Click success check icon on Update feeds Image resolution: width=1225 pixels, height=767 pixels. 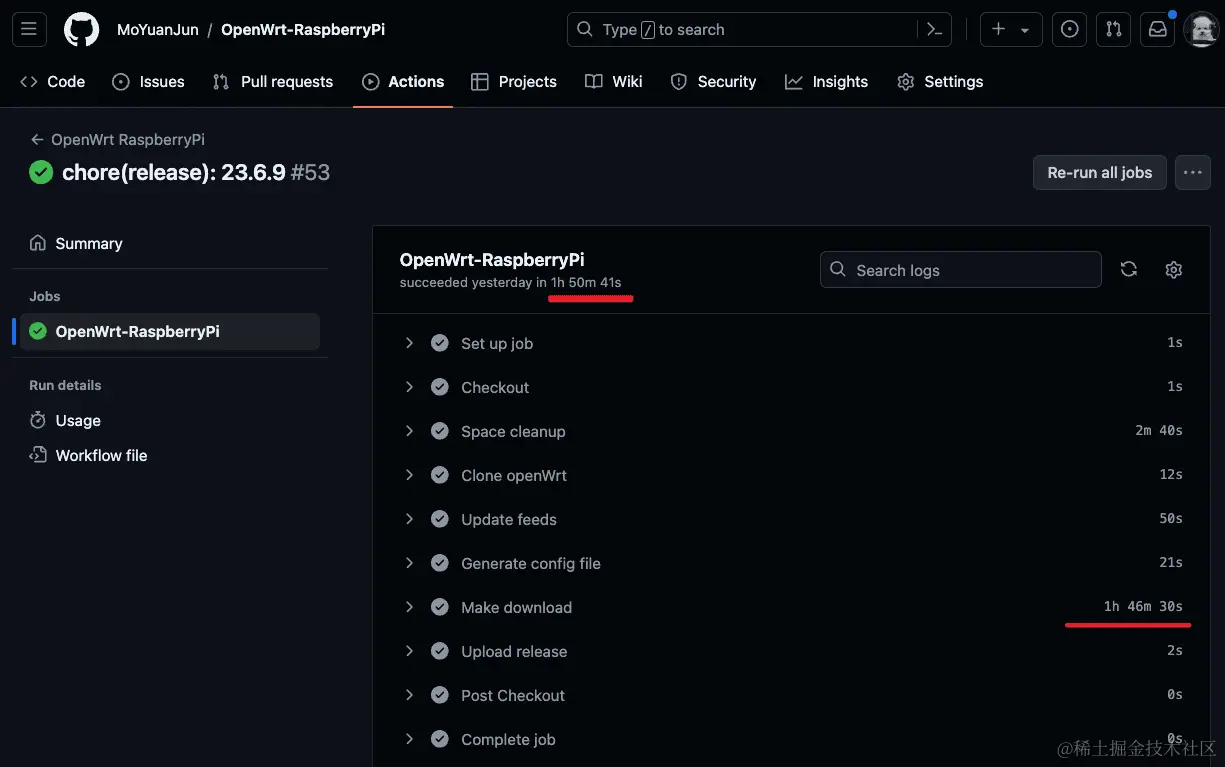click(439, 519)
